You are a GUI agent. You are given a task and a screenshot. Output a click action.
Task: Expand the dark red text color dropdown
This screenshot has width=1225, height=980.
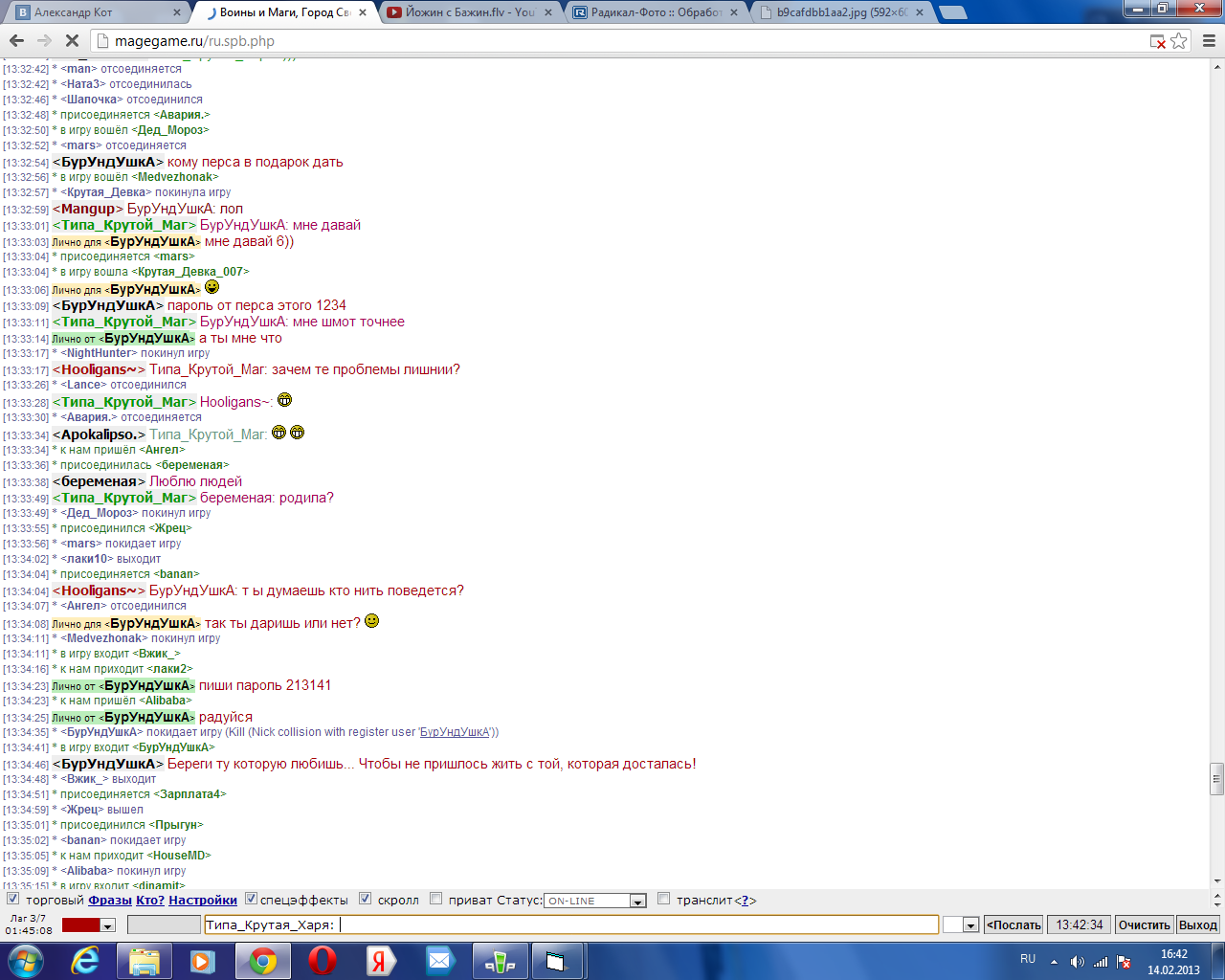[x=107, y=925]
